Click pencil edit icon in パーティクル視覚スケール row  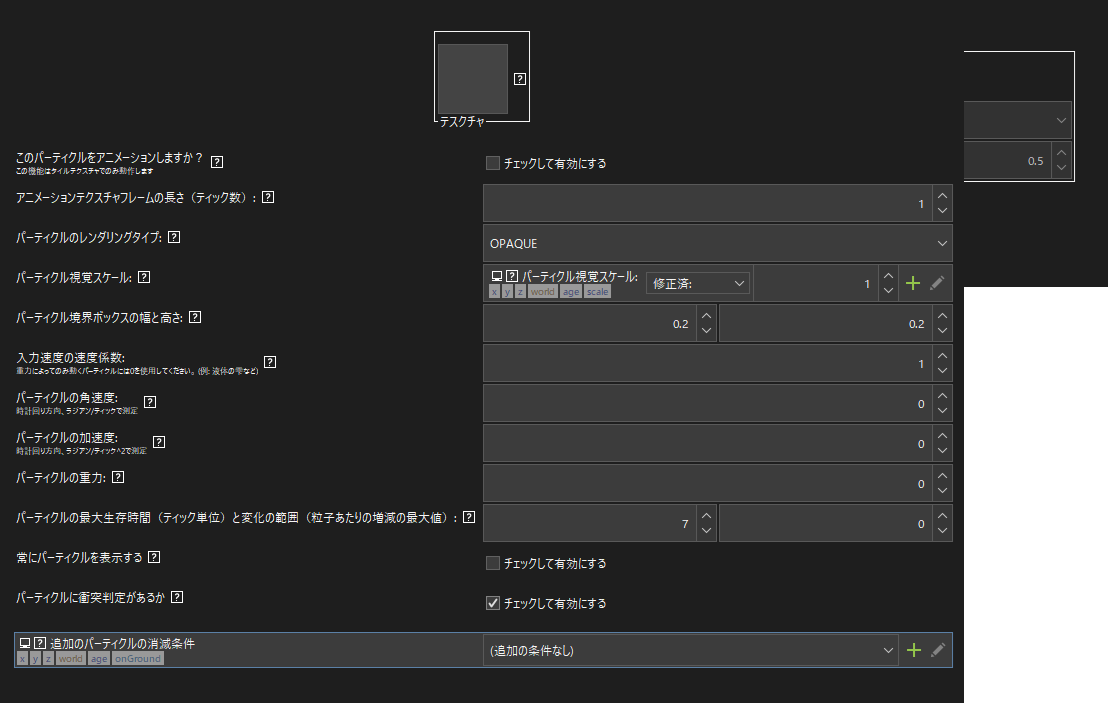937,284
